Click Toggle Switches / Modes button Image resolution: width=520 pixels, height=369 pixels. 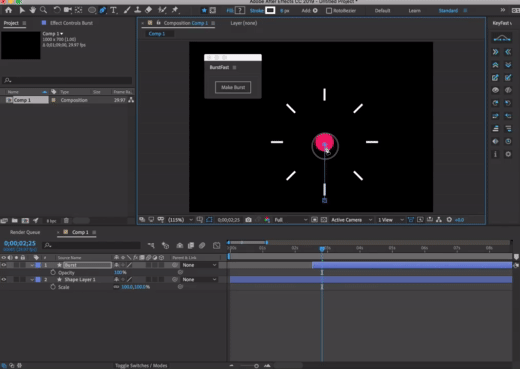click(x=141, y=365)
